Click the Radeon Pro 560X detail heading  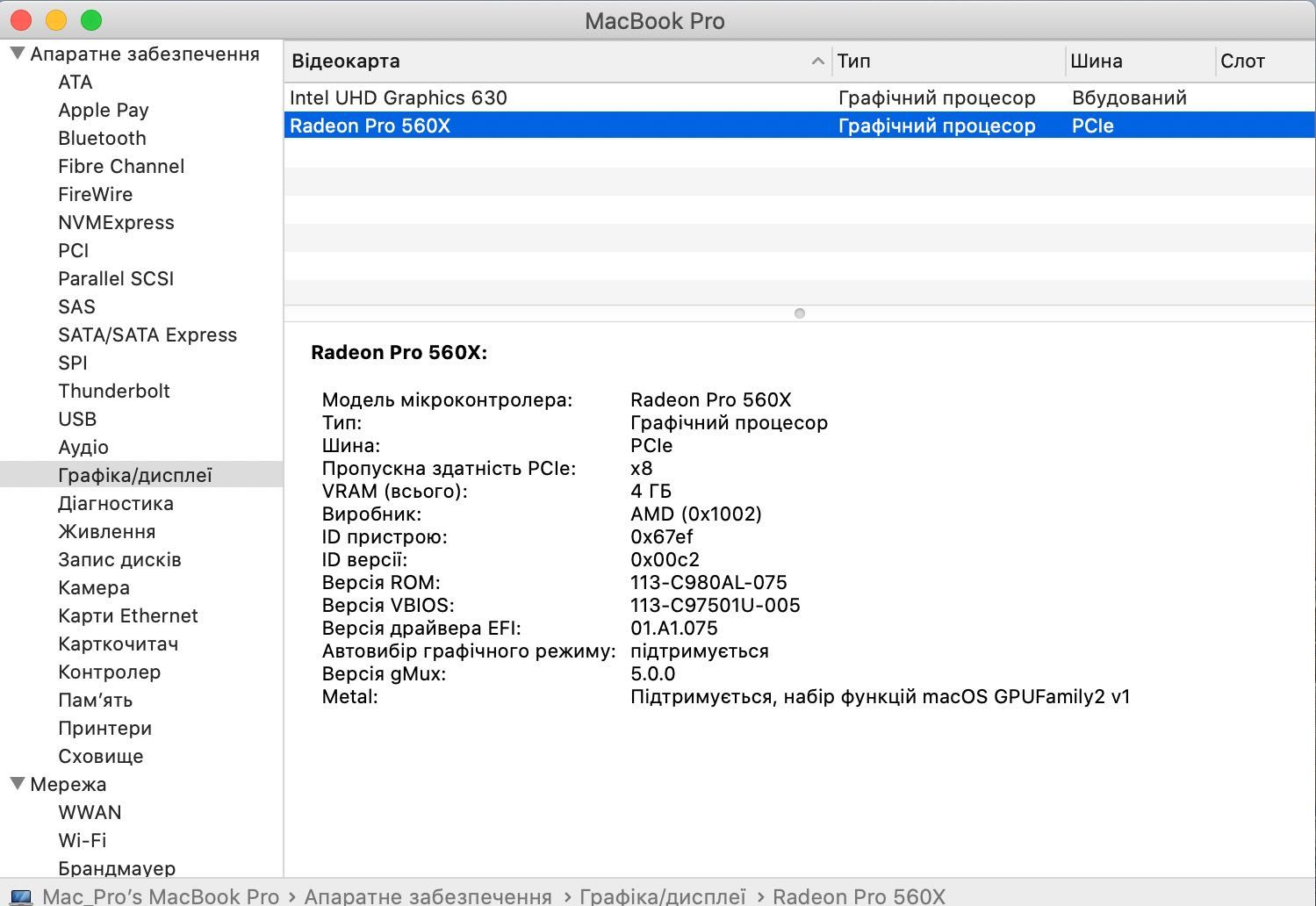pos(399,352)
